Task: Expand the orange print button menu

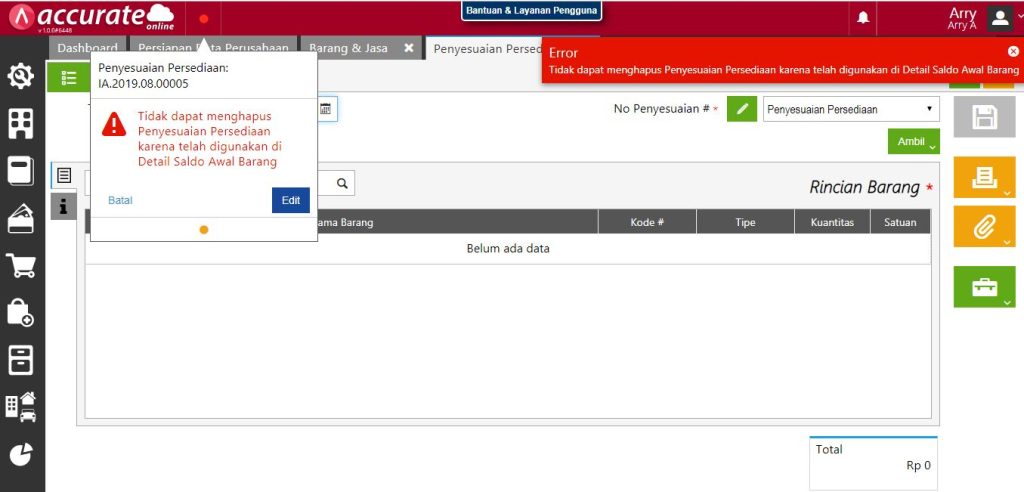Action: pos(984,177)
